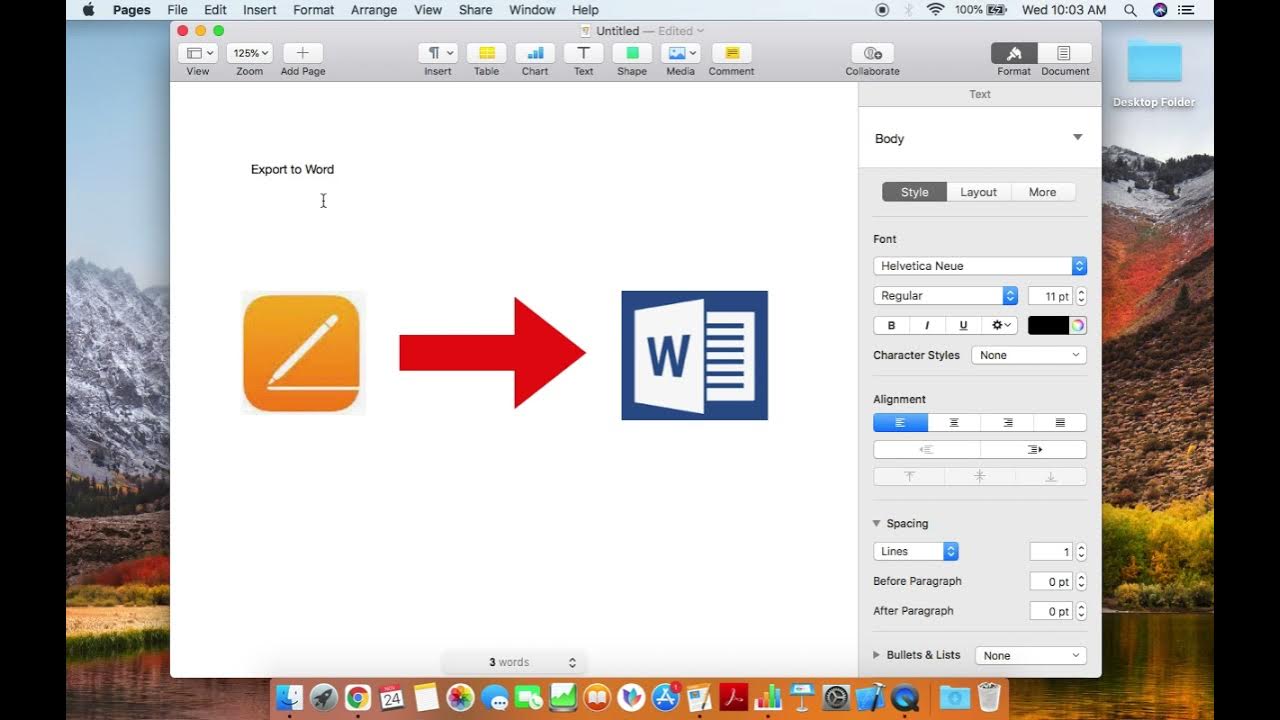Open the Zoom 125% dropdown
This screenshot has height=720, width=1280.
point(250,53)
